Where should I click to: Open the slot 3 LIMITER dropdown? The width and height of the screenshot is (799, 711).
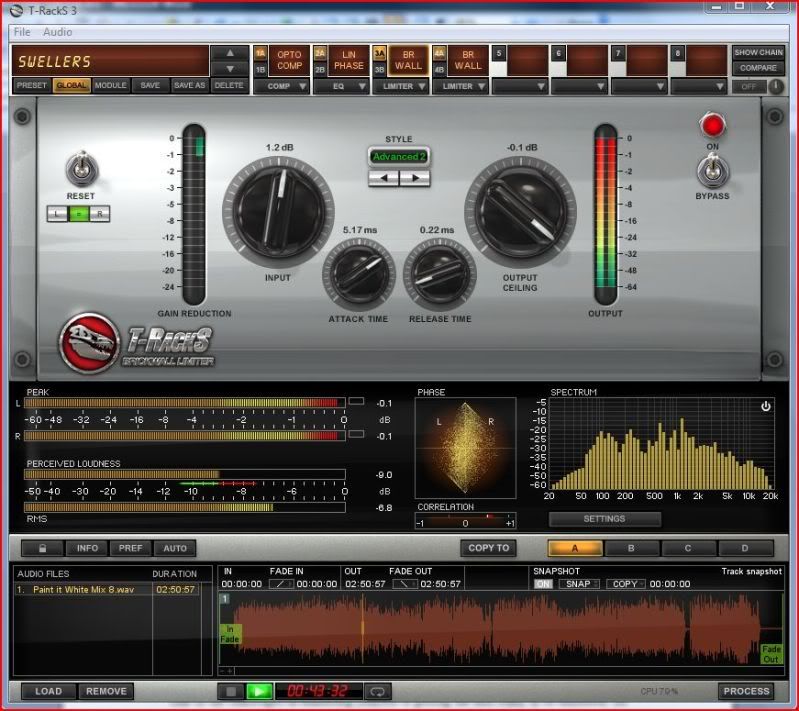click(x=401, y=86)
